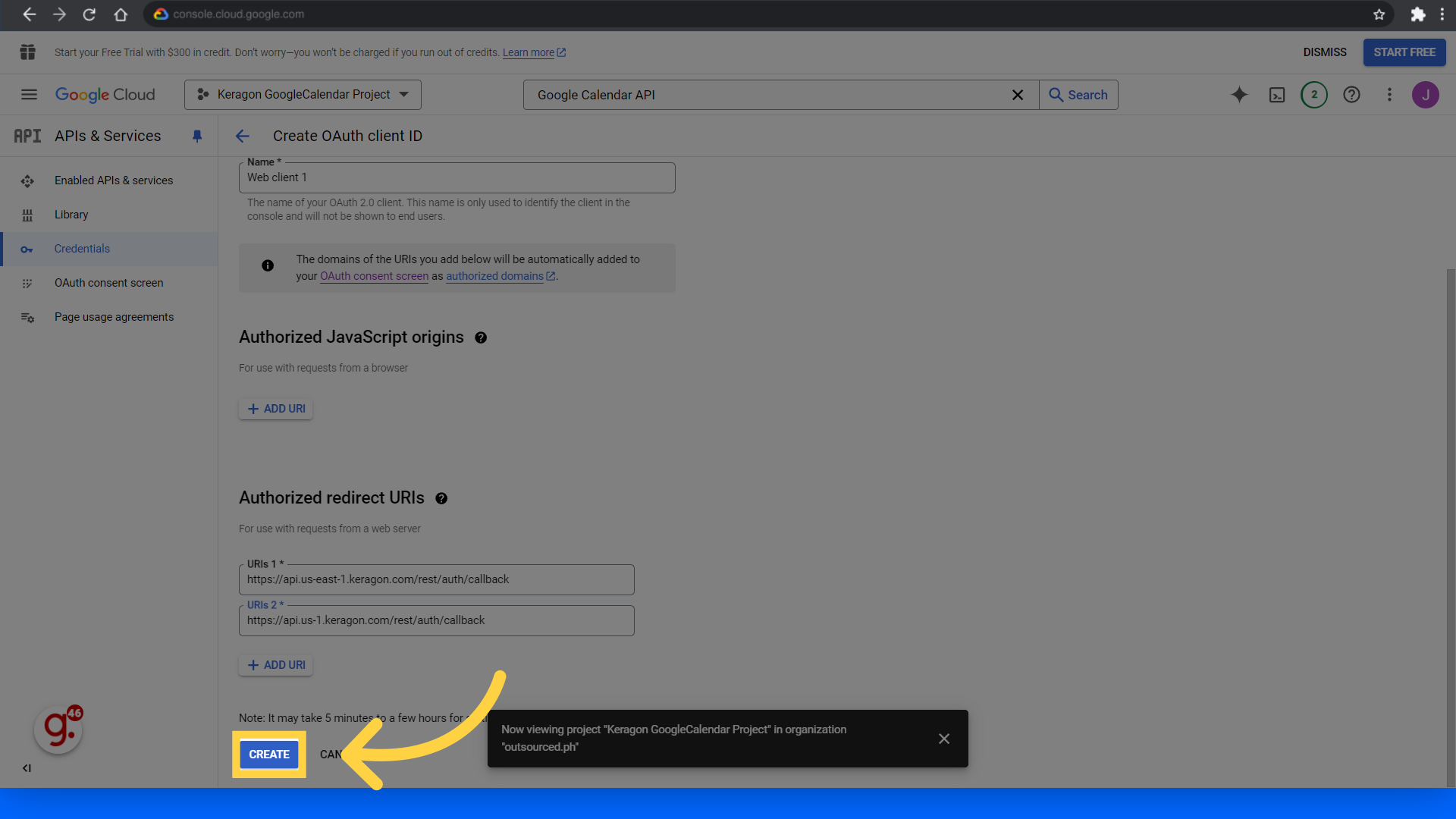Image resolution: width=1456 pixels, height=819 pixels.
Task: Go back from Create OAuth client ID page
Action: click(243, 136)
